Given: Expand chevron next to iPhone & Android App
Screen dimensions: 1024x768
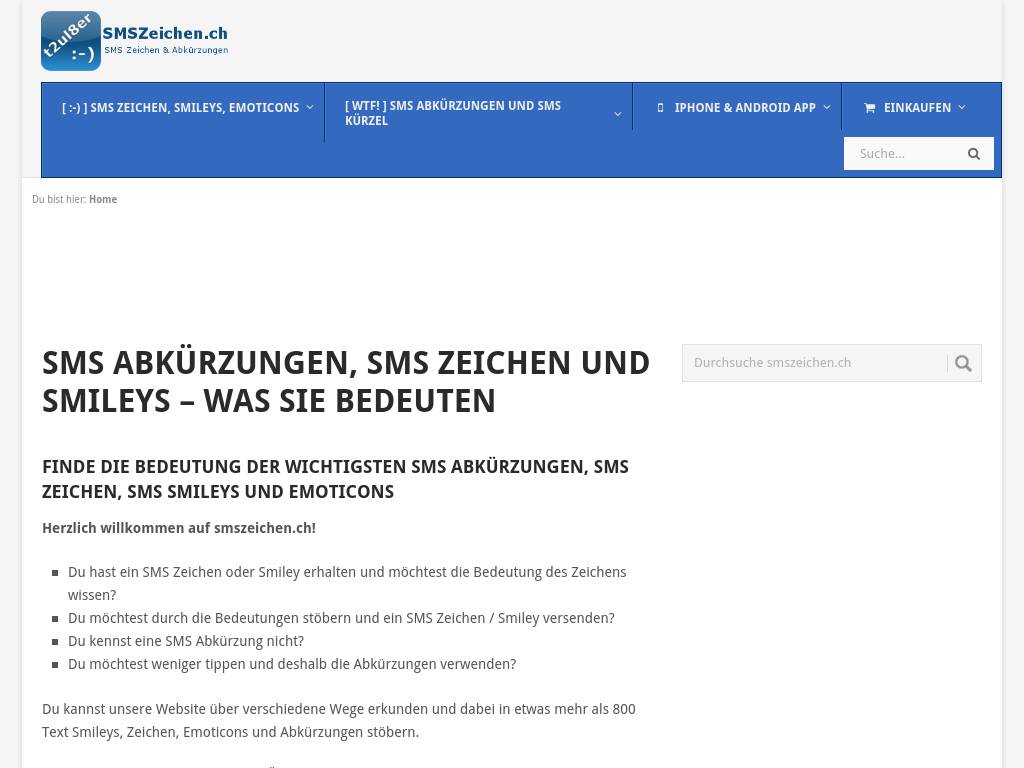Looking at the screenshot, I should [827, 107].
